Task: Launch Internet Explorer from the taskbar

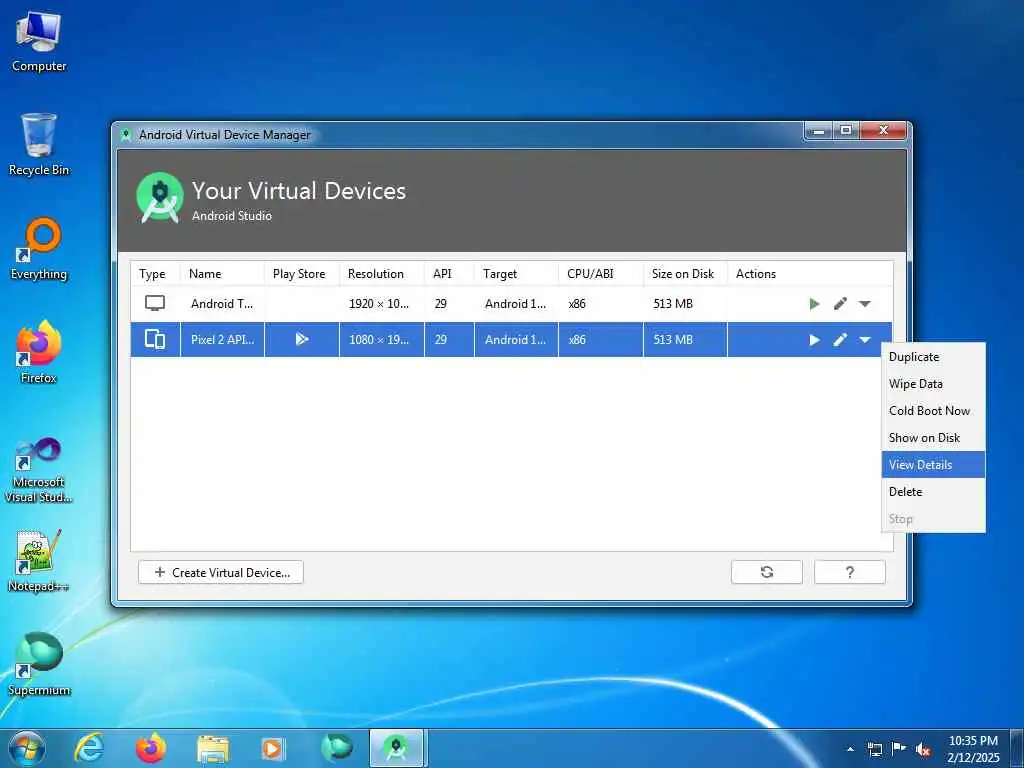Action: tap(89, 748)
